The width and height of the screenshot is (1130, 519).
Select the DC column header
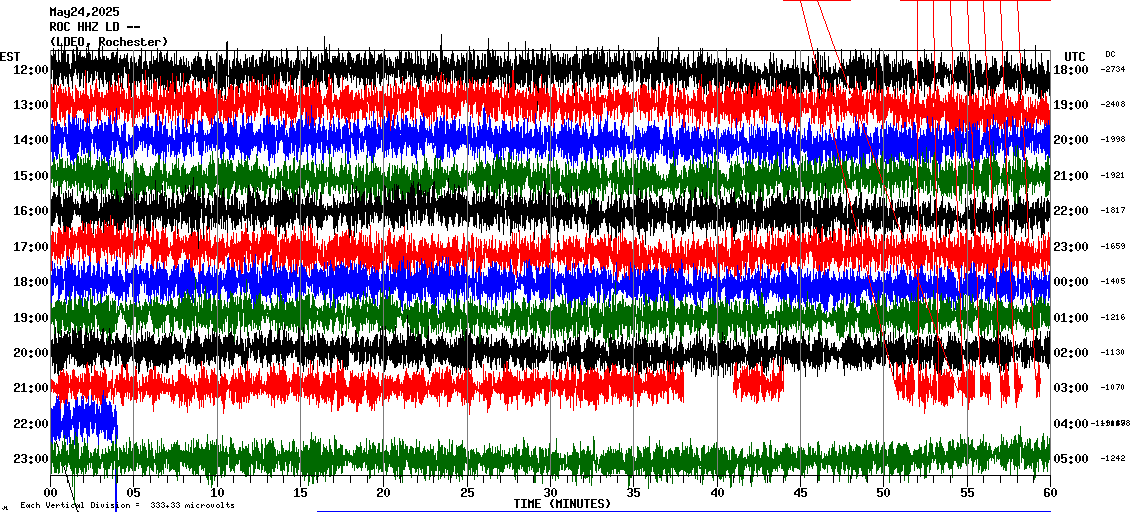click(1110, 54)
